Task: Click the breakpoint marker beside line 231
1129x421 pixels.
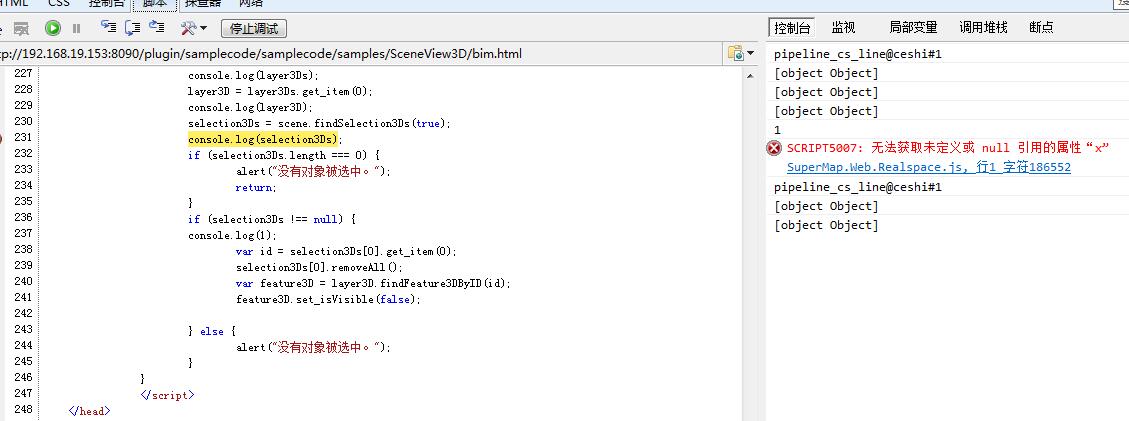Action: pos(1,138)
